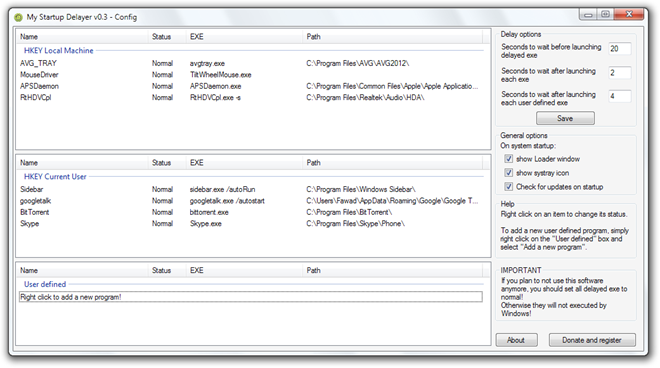Click the Normal status of MouseDriver
This screenshot has height=368, width=660.
pyautogui.click(x=162, y=75)
